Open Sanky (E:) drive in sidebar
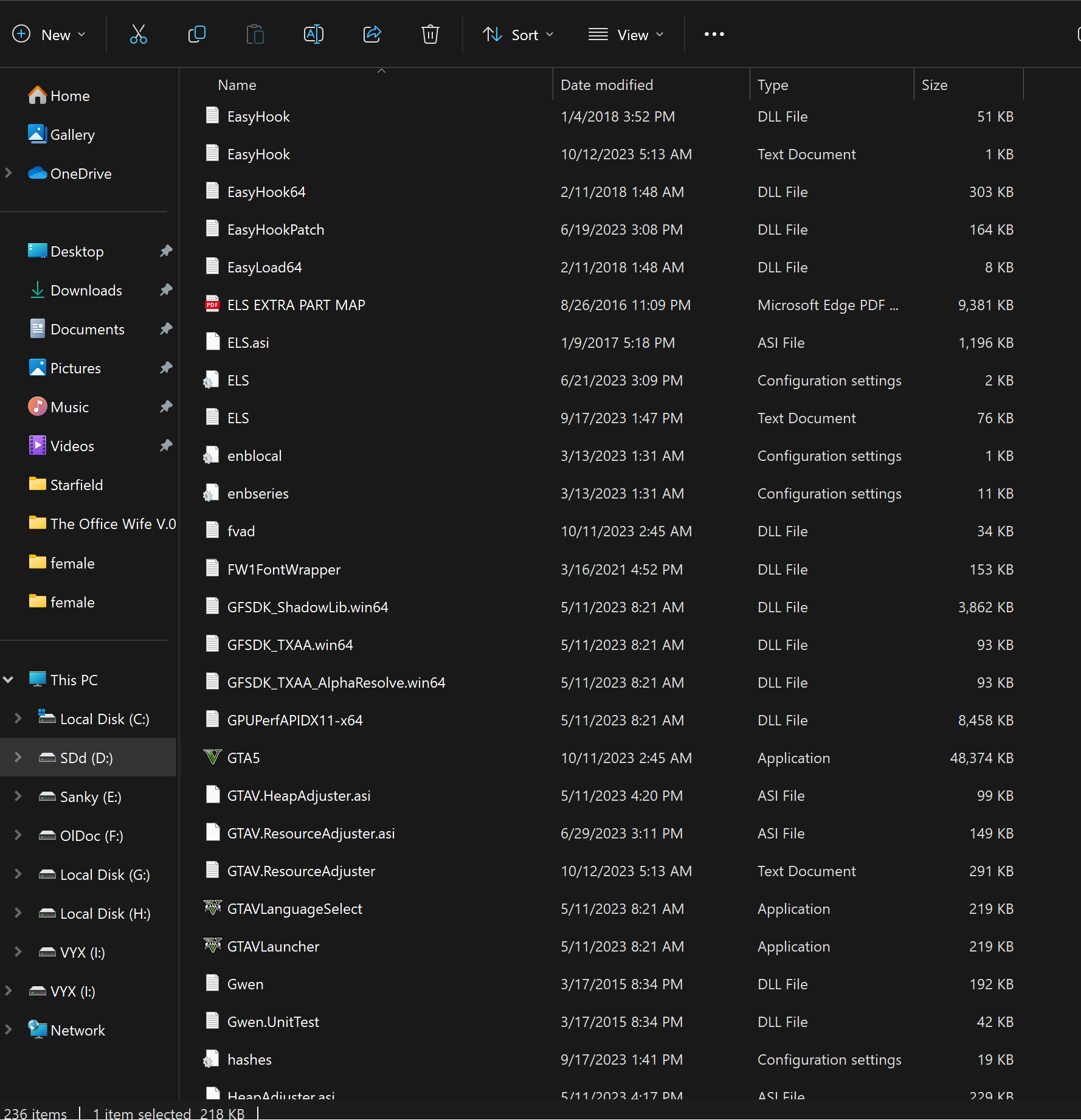 (x=91, y=797)
